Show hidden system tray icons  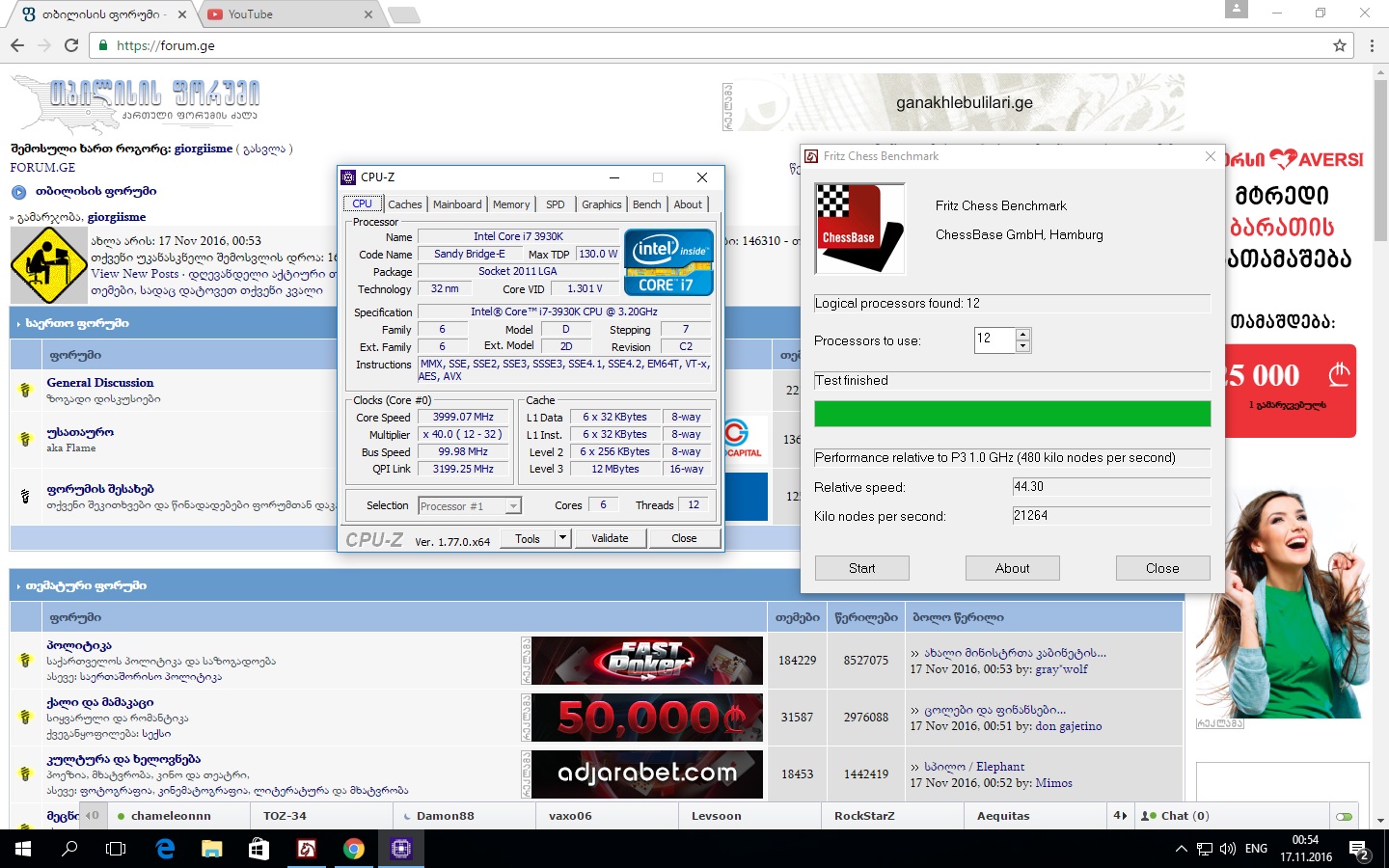tap(1181, 849)
